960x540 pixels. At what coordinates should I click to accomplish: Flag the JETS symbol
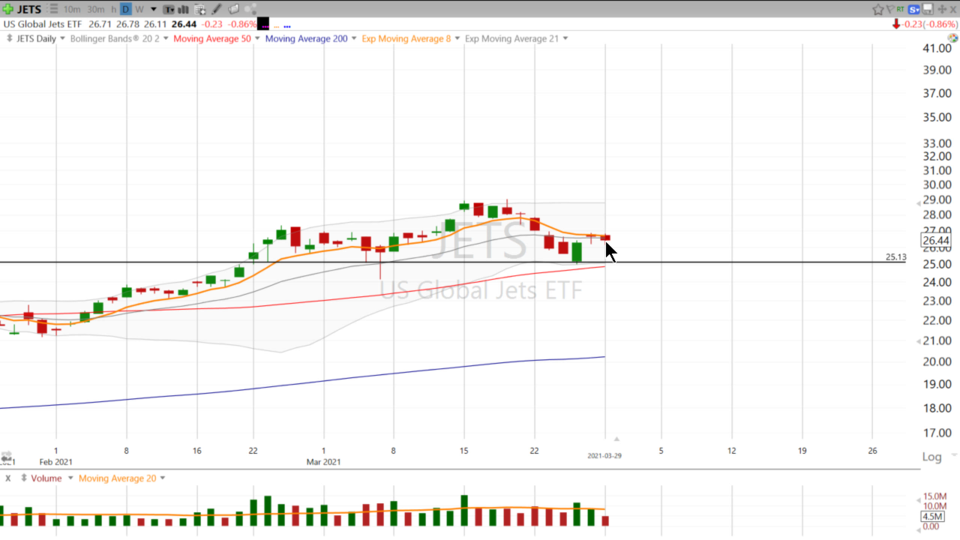click(890, 9)
